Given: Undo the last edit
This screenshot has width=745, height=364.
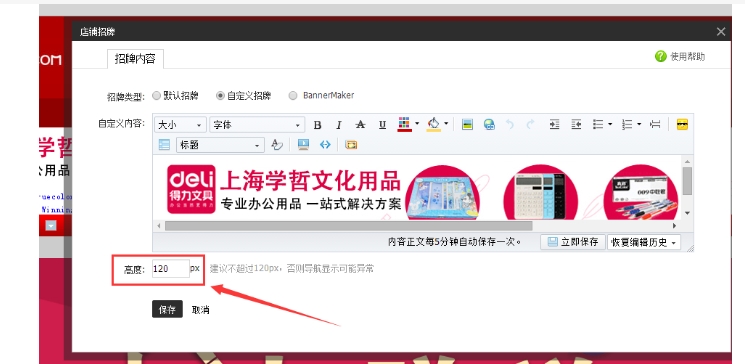Looking at the screenshot, I should pyautogui.click(x=510, y=125).
